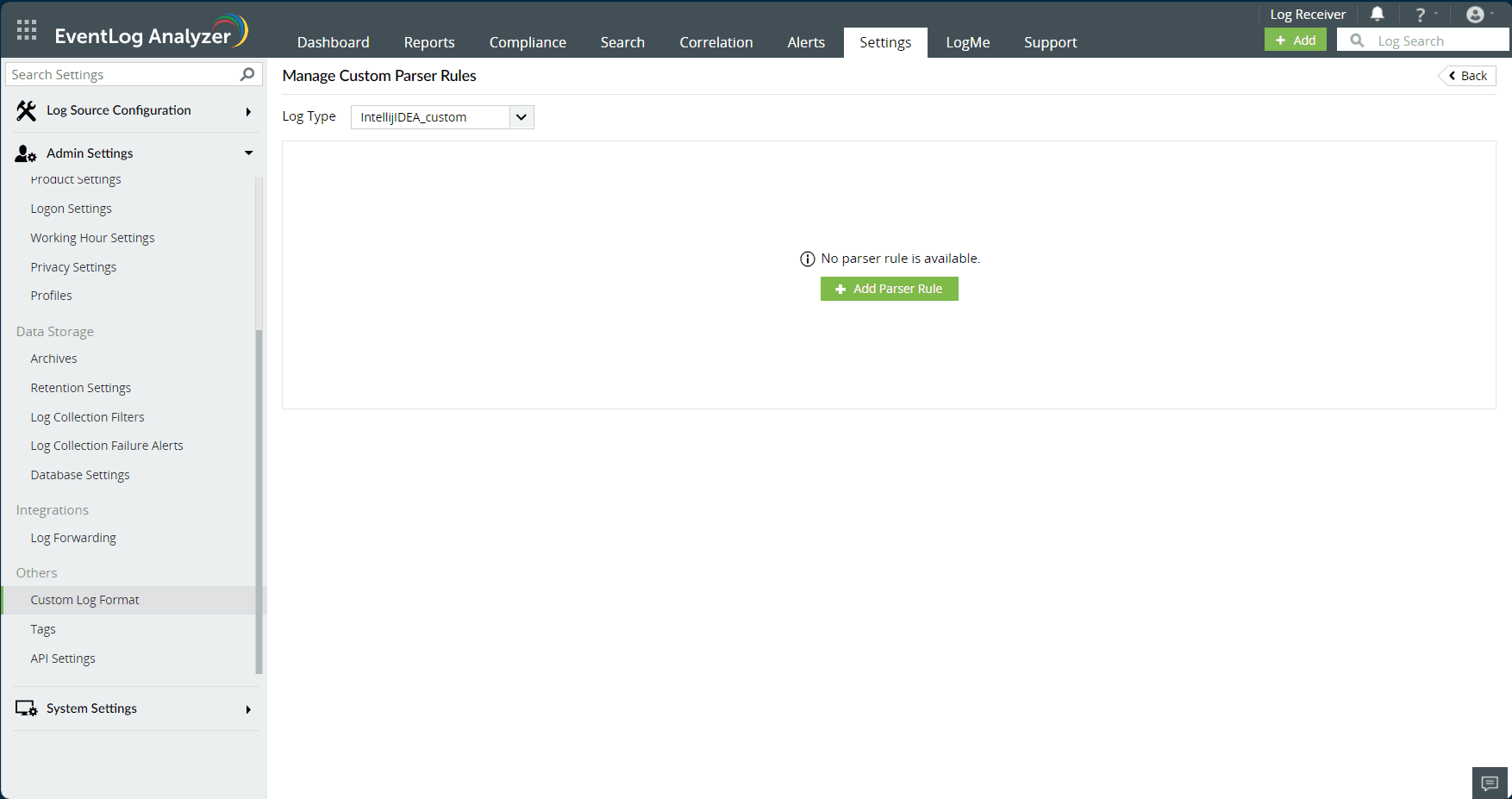Open Log Forwarding under Integrations
Screen dimensions: 1512x799
pyautogui.click(x=73, y=538)
